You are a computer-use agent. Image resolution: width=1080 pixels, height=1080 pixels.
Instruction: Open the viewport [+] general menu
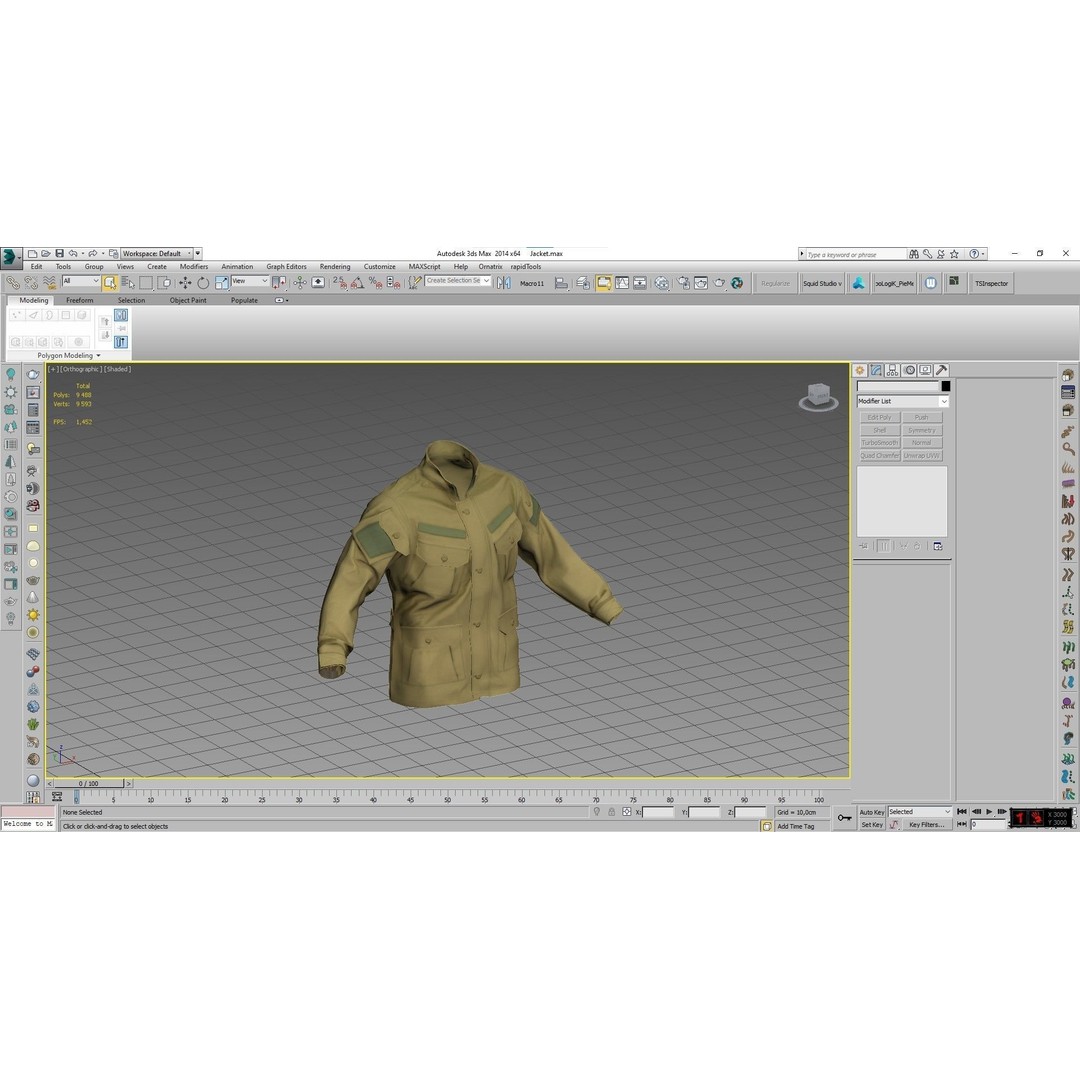point(53,369)
